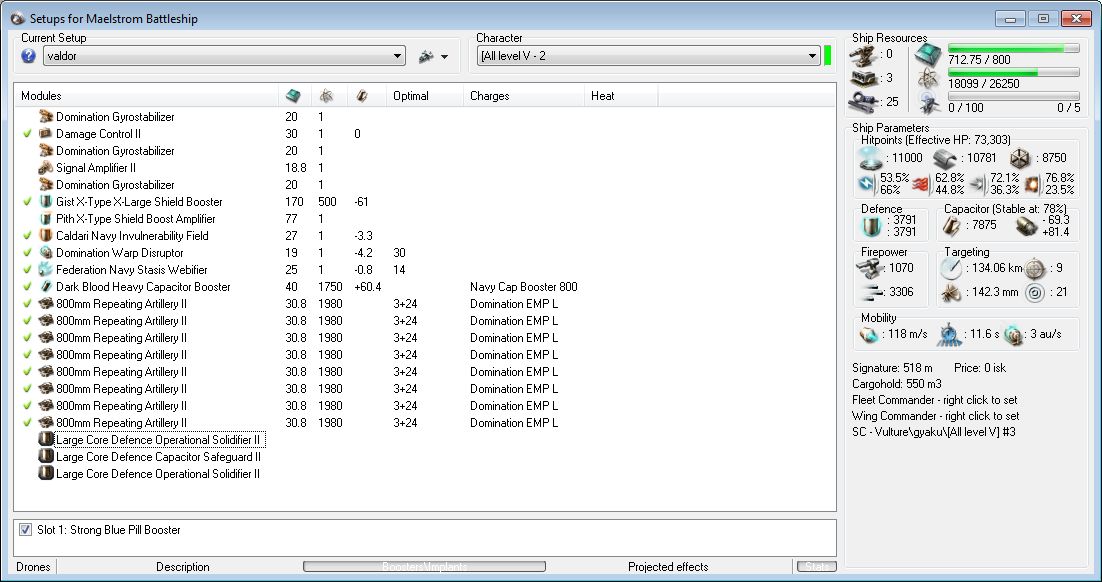Click the Domination Warp Disruptor icon

[46, 253]
